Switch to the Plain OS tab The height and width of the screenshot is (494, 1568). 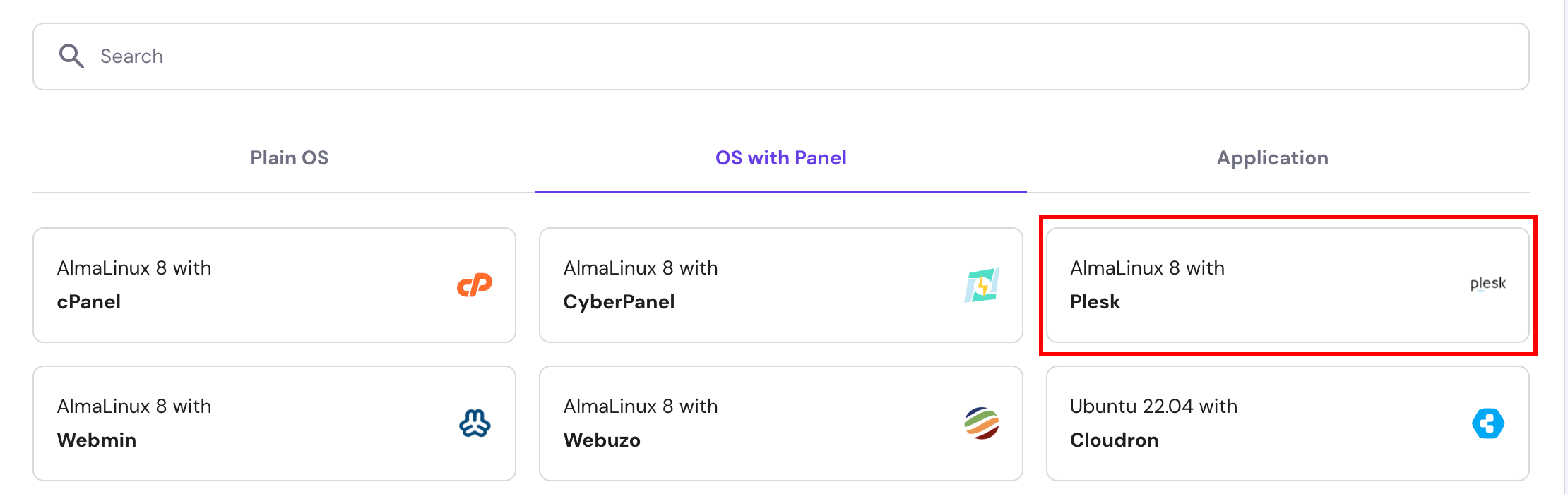pyautogui.click(x=289, y=158)
